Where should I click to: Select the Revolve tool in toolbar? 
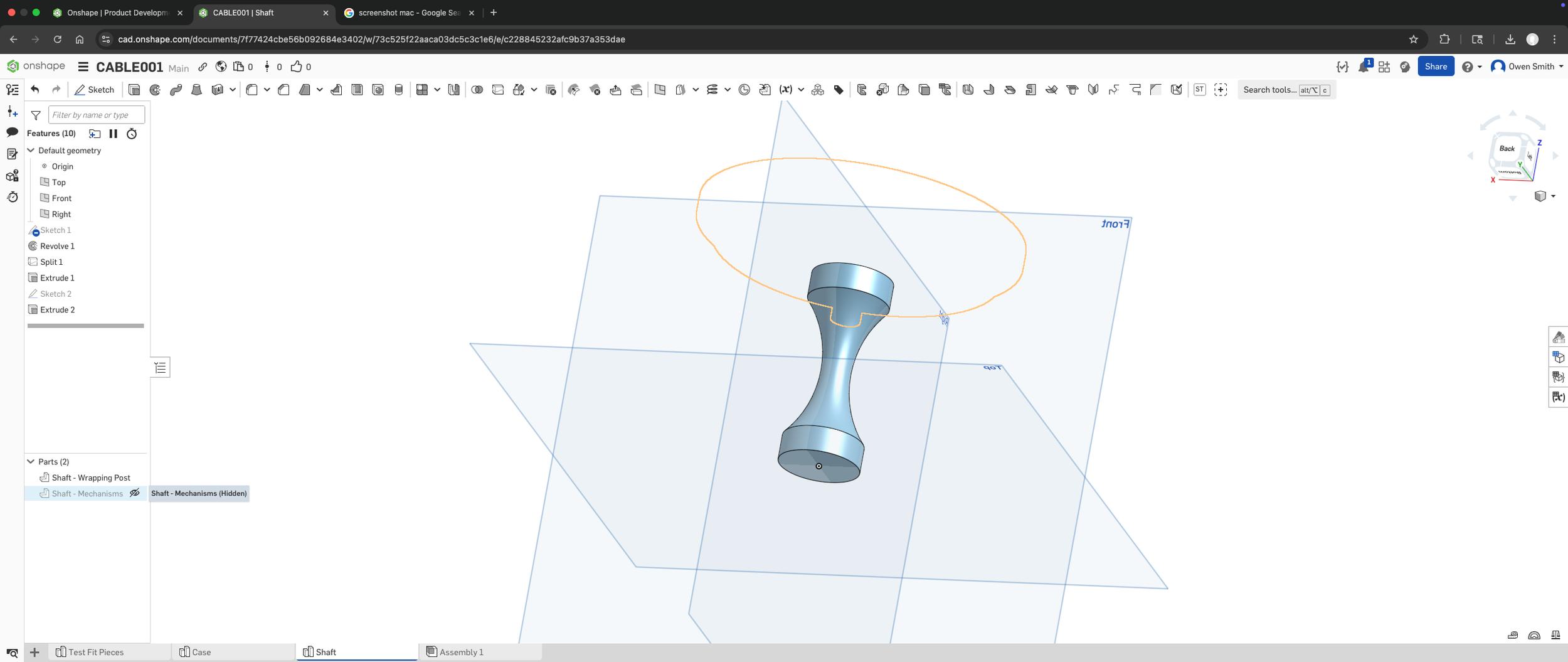pos(155,90)
